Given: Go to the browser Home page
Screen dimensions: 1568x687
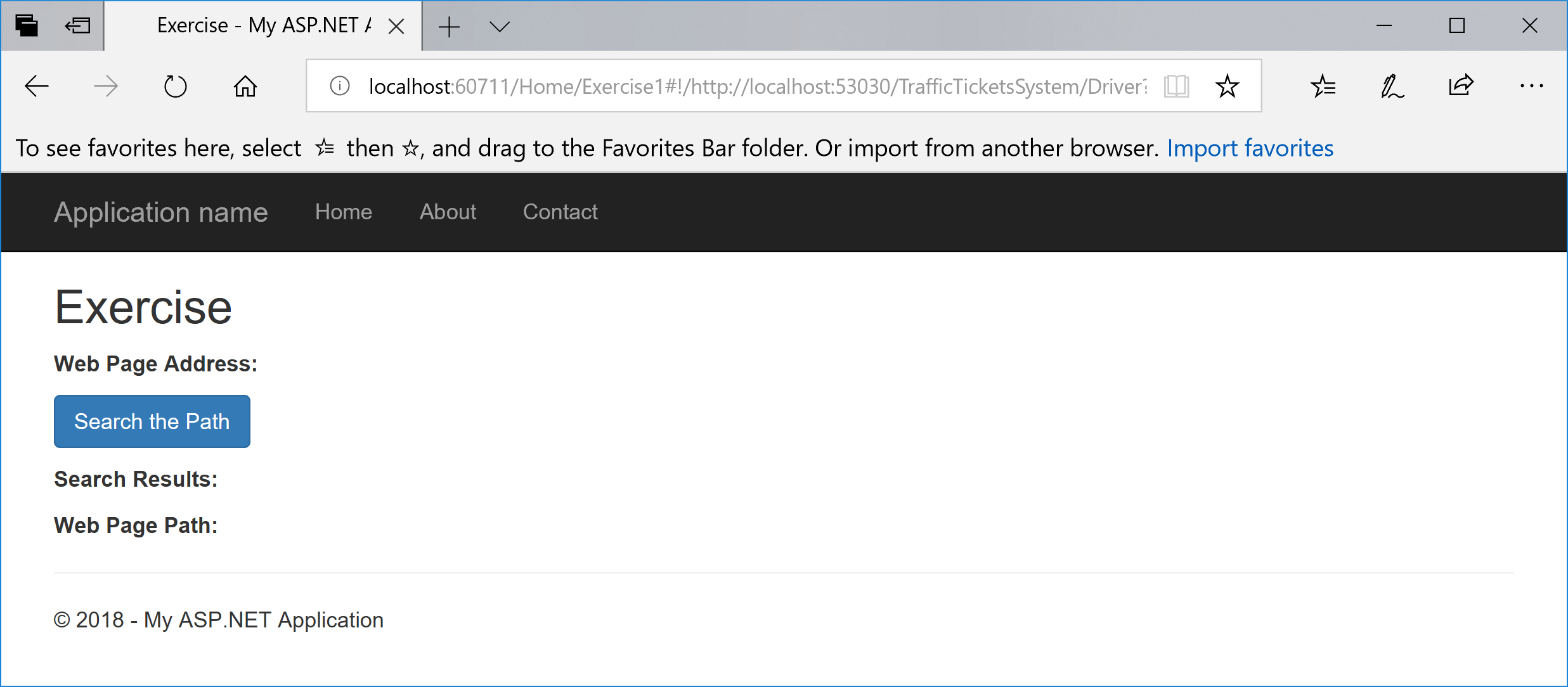Looking at the screenshot, I should (x=245, y=86).
